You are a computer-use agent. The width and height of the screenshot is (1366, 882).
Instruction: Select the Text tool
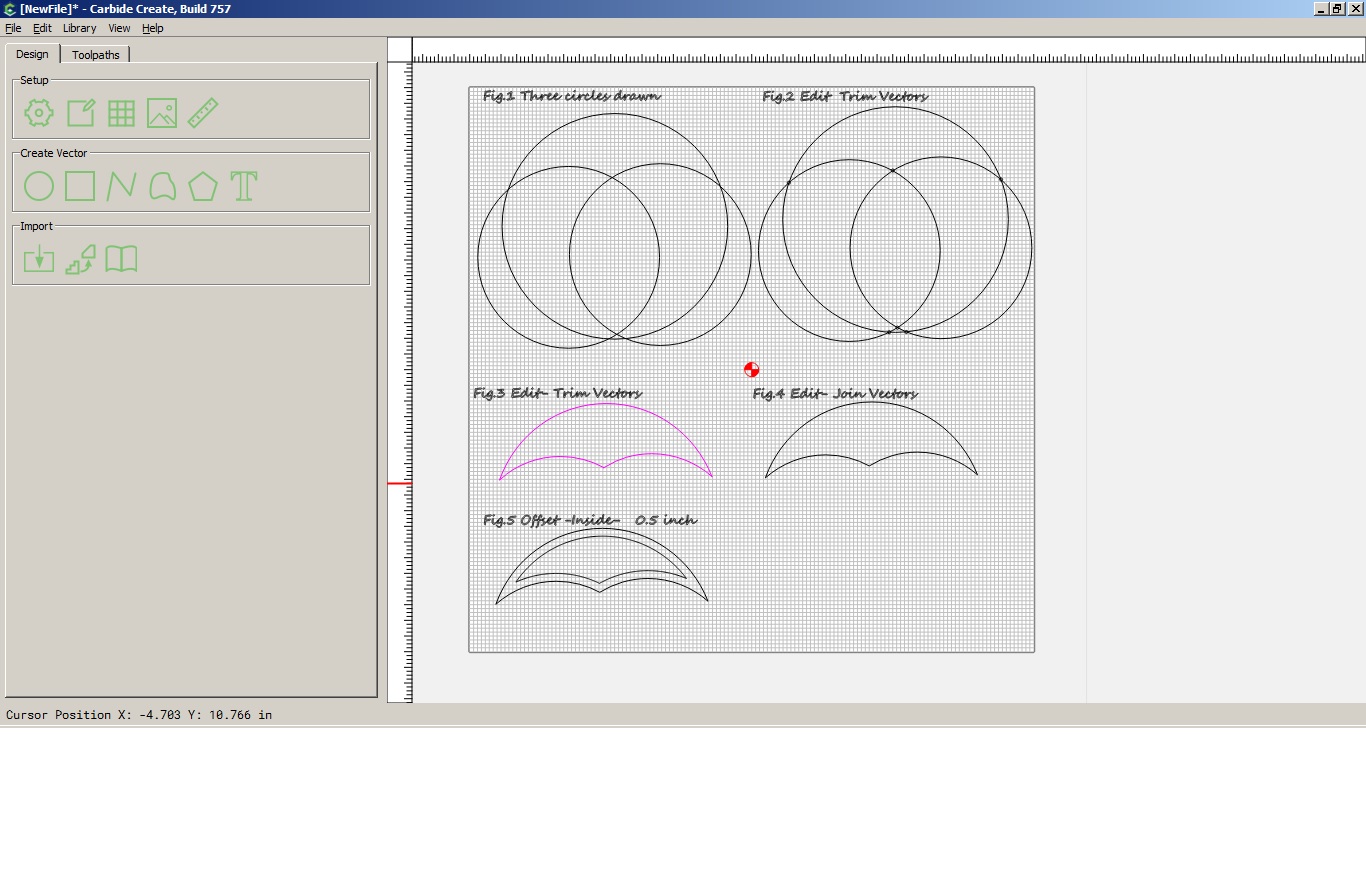244,186
